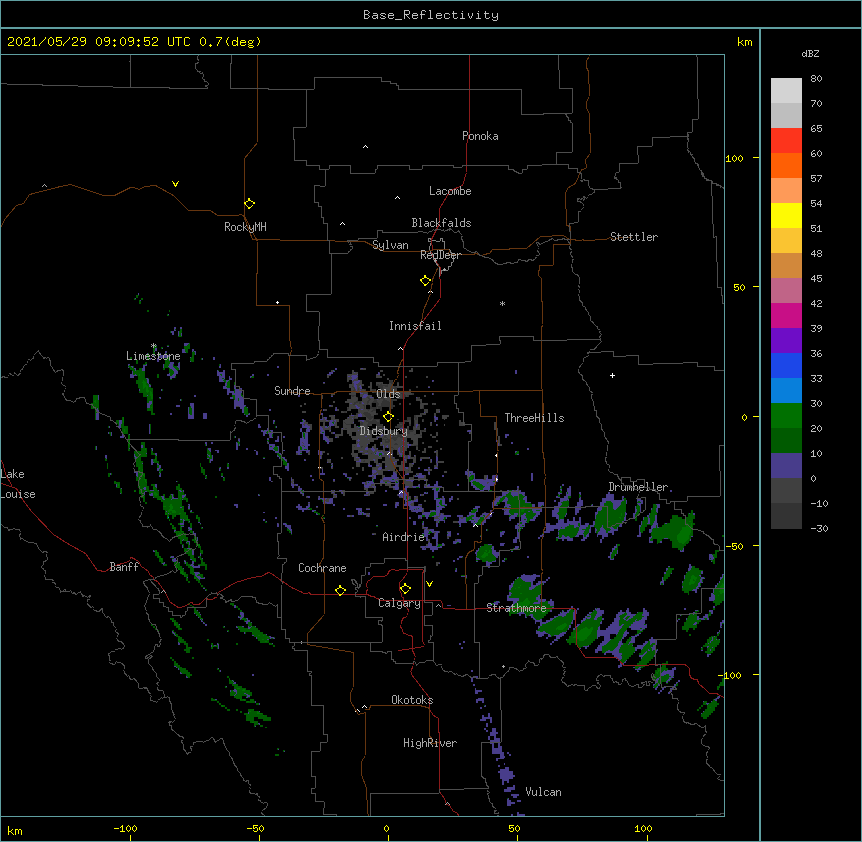Click the RockyMH label
This screenshot has width=862, height=842.
click(245, 227)
